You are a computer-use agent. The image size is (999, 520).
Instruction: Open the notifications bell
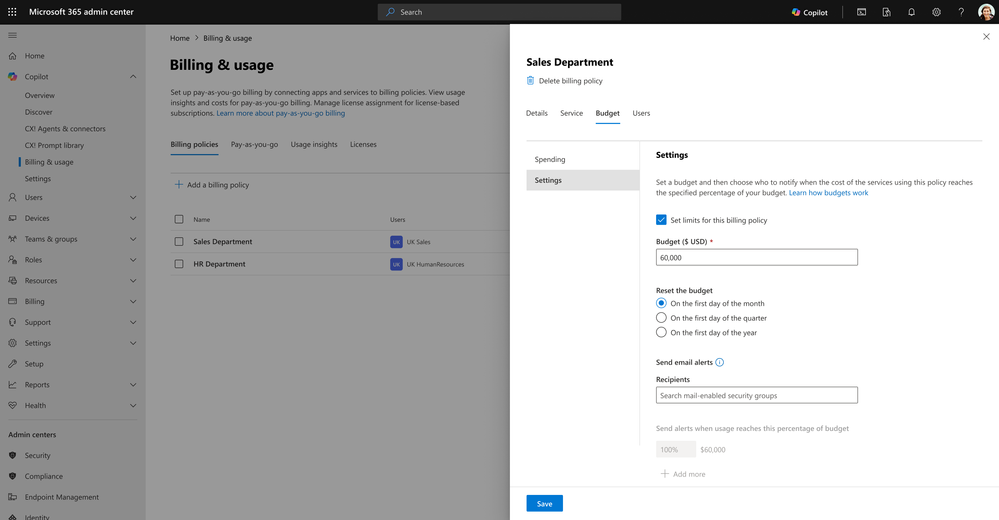[x=911, y=12]
